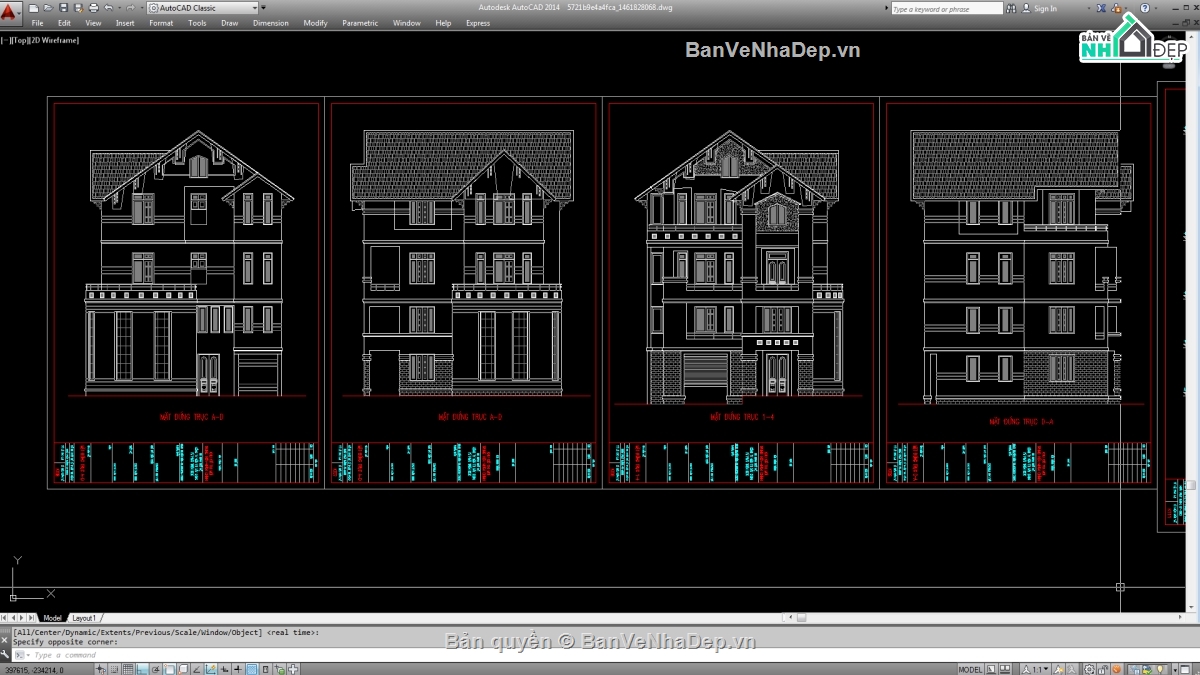The height and width of the screenshot is (675, 1200).
Task: Toggle the MODEL space button in status bar
Action: coord(970,669)
